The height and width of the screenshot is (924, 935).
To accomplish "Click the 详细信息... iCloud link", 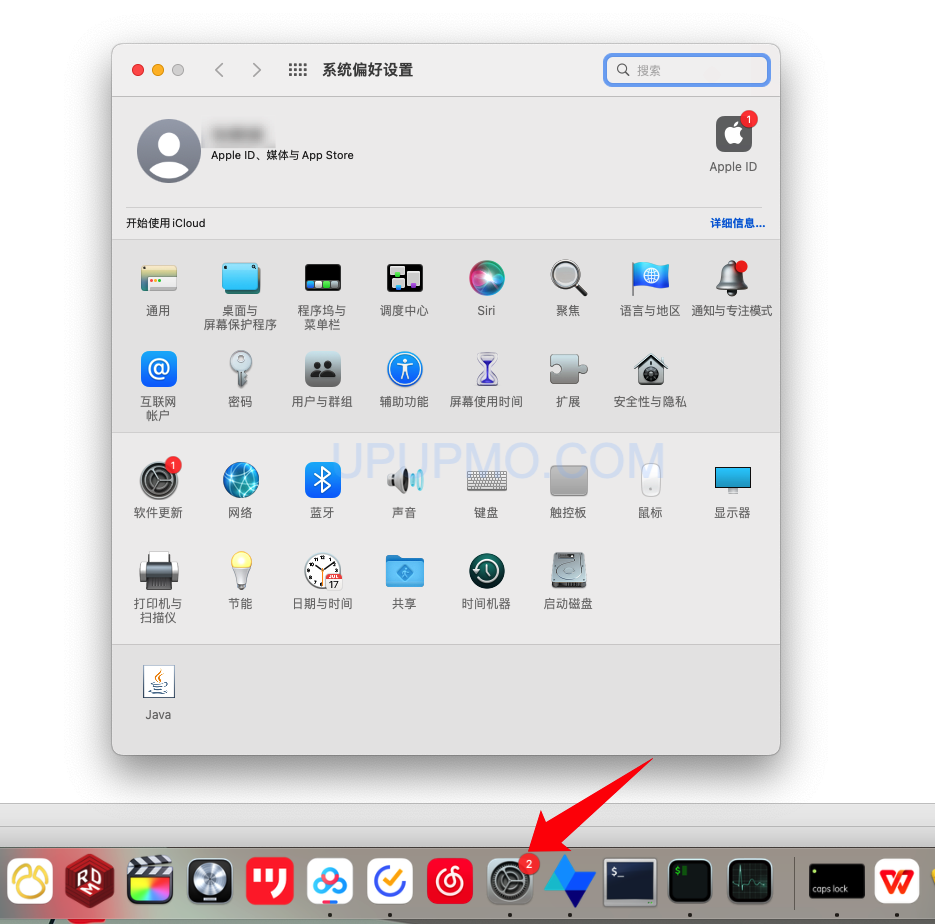I will click(x=737, y=223).
